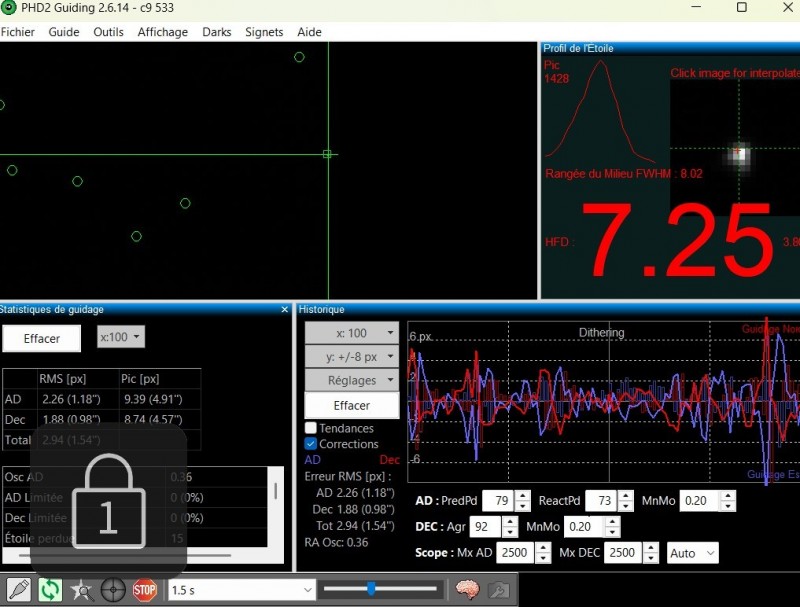800x607 pixels.
Task: Open advanced settings brain icon
Action: pyautogui.click(x=467, y=590)
